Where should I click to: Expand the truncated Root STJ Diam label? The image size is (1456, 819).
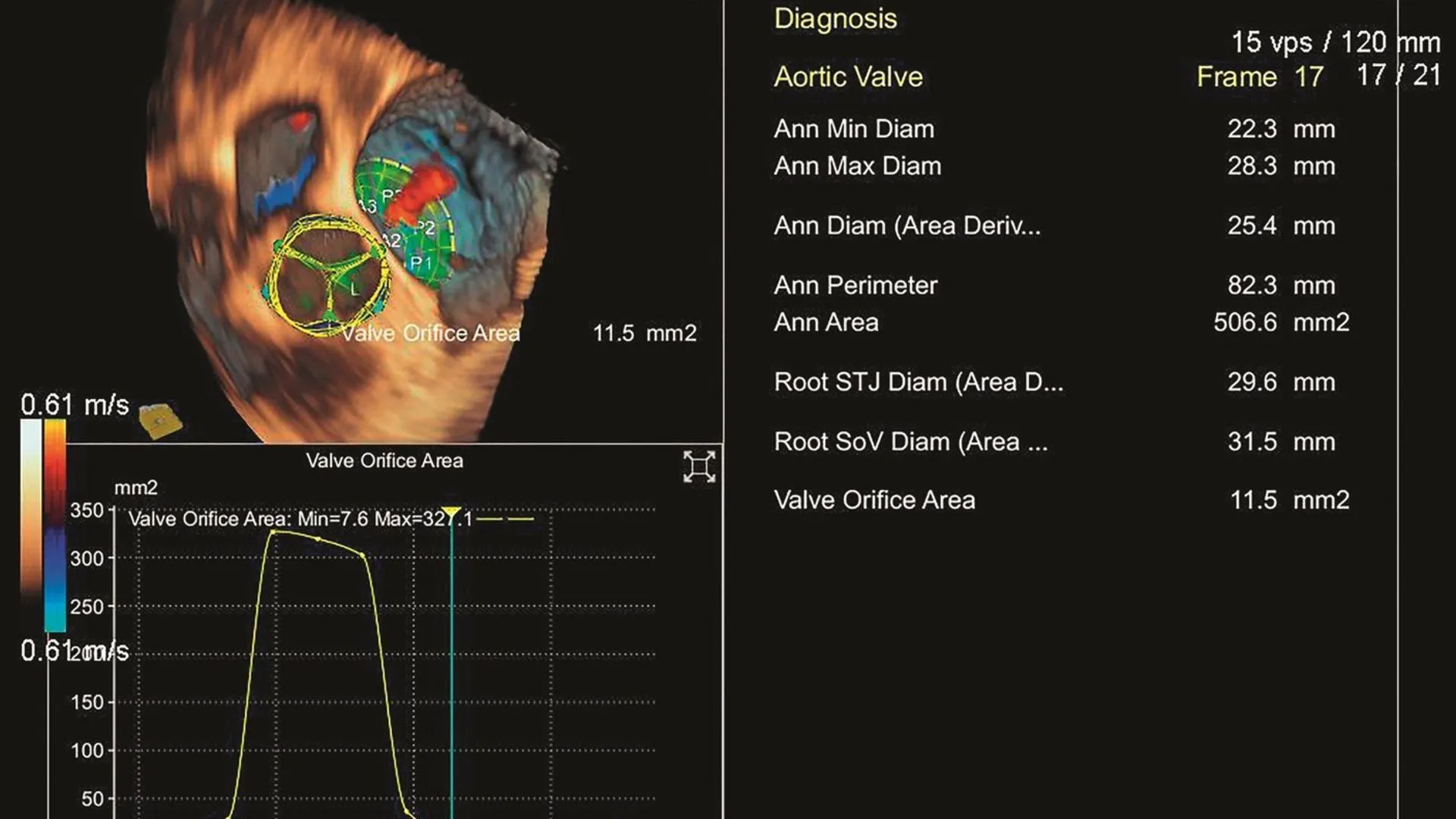coord(918,382)
